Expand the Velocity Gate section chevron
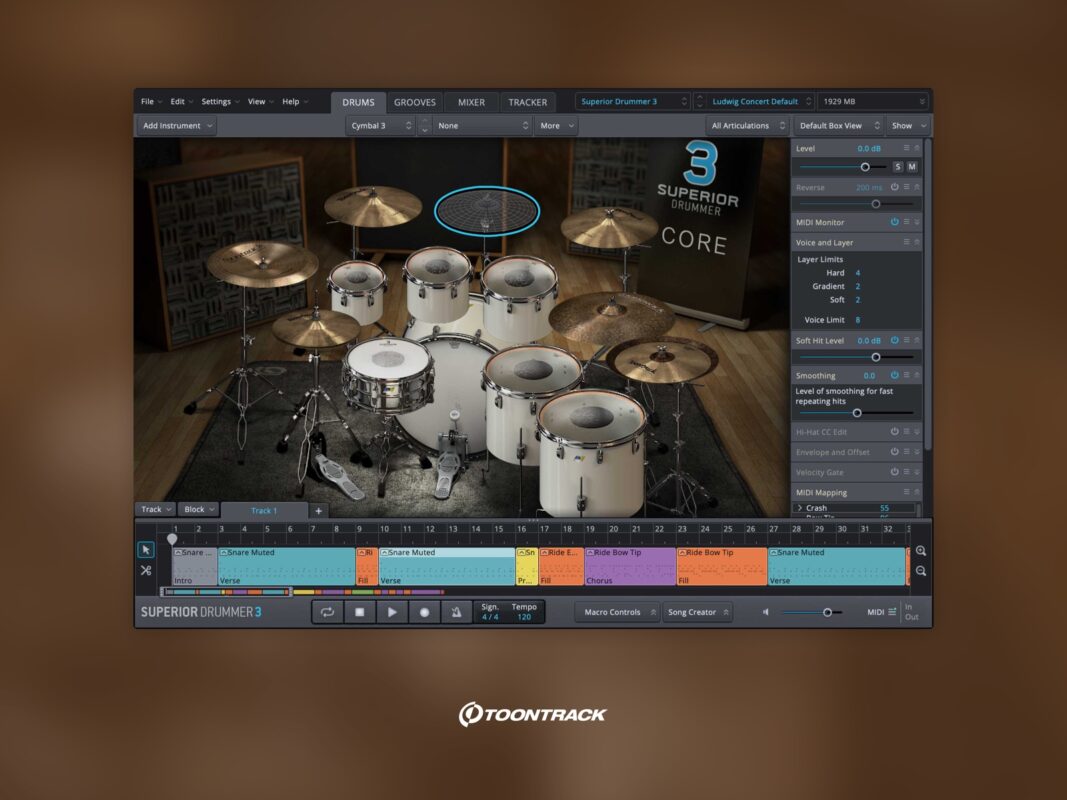The height and width of the screenshot is (800, 1067). 917,471
